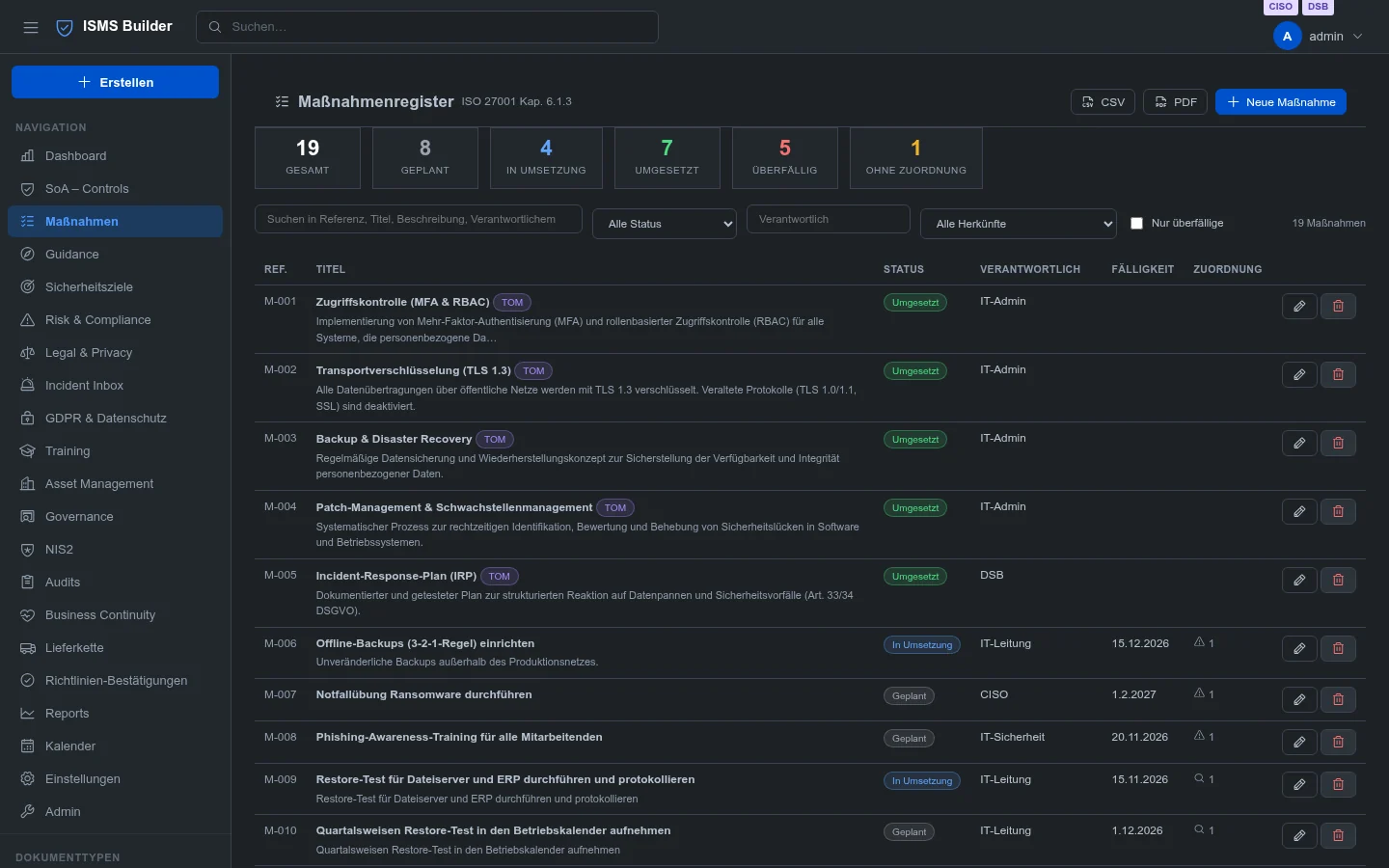Image resolution: width=1389 pixels, height=868 pixels.
Task: Filter by the Überfällig count card
Action: (x=785, y=158)
